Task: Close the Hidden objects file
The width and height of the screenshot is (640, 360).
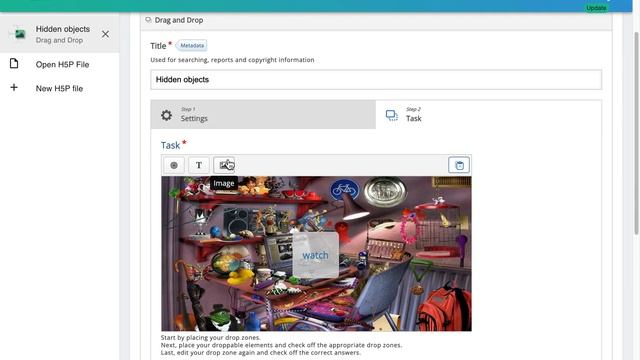Action: click(105, 34)
